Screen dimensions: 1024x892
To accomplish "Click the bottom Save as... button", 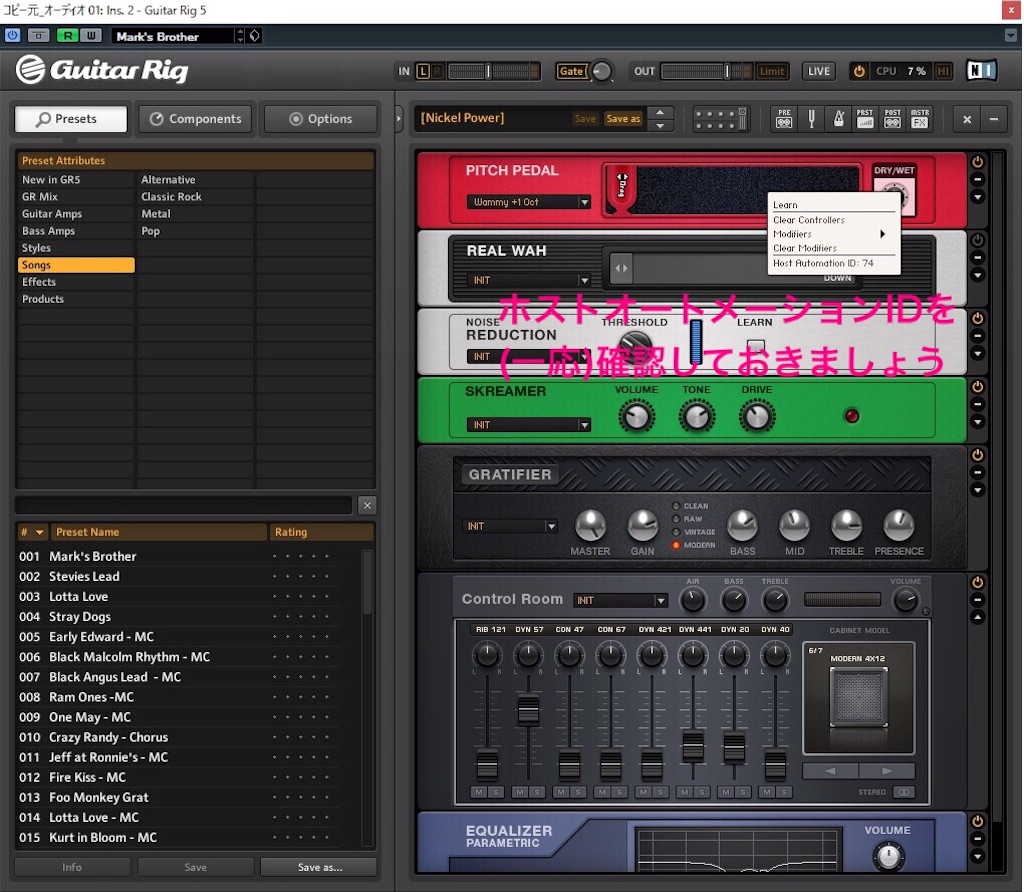I will [x=319, y=867].
